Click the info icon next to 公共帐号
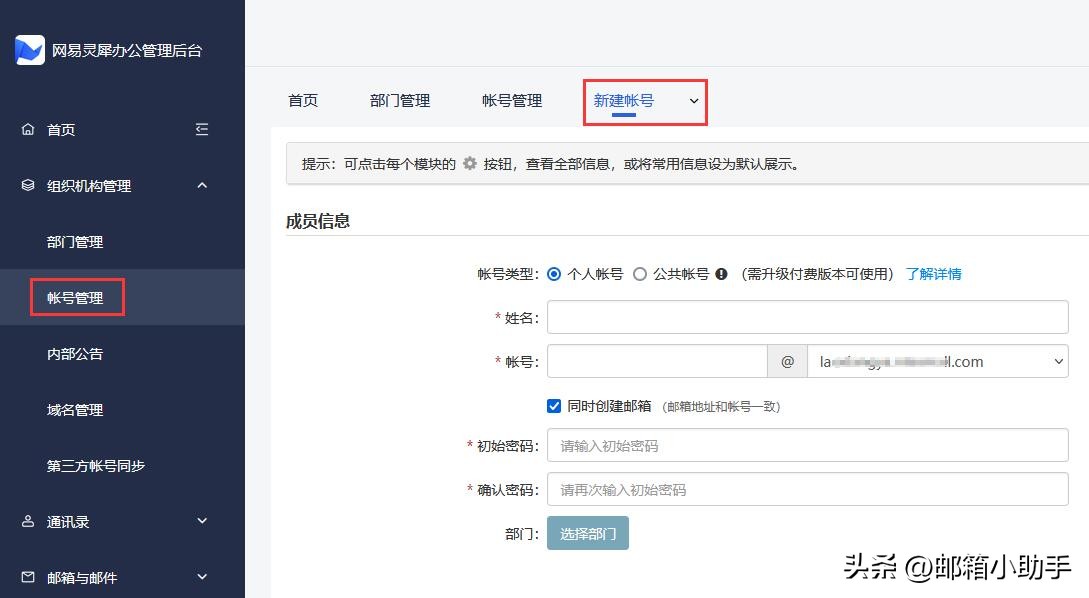 (x=721, y=271)
